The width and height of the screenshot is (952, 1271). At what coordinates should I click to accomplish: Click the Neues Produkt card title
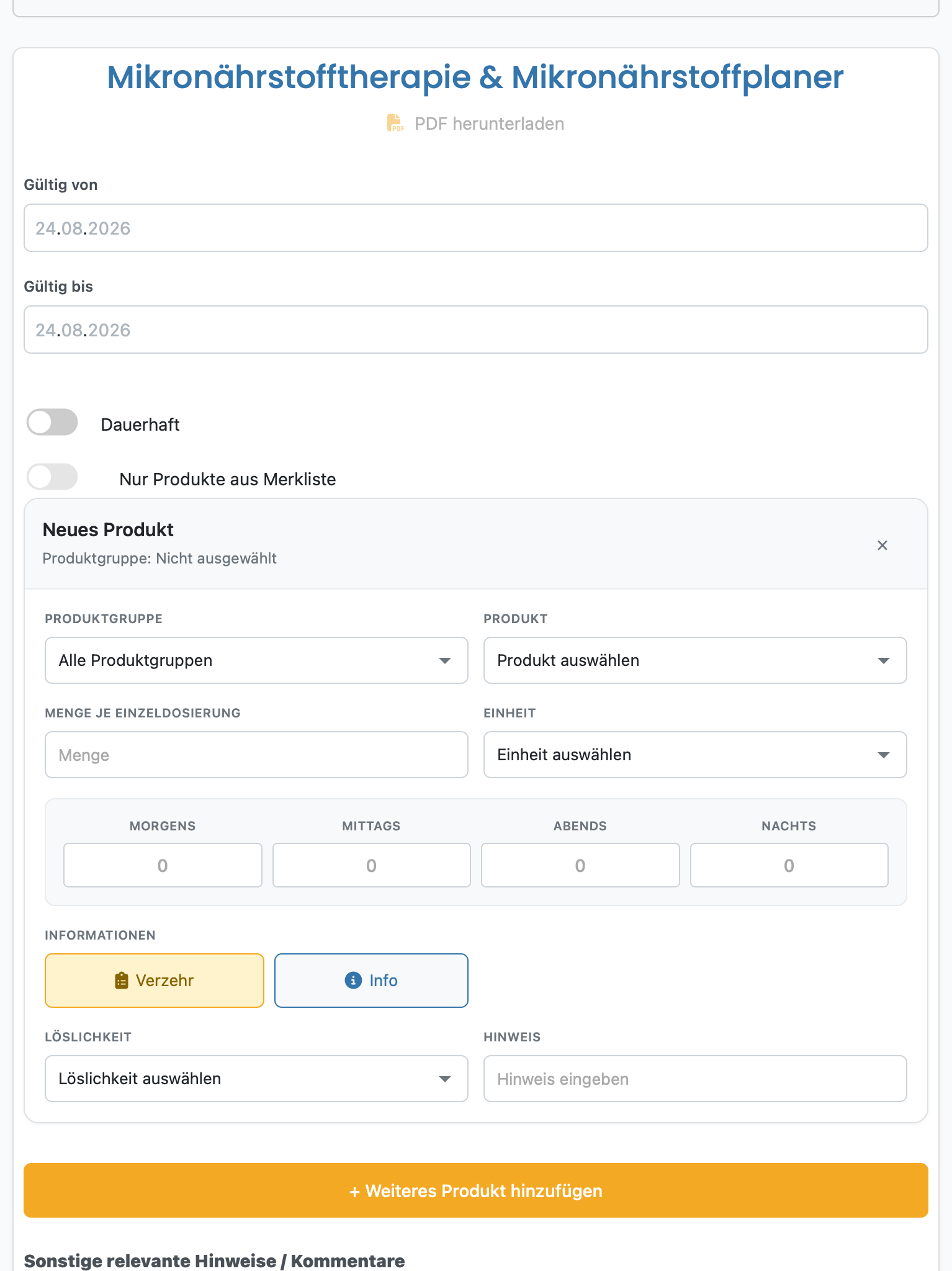tap(108, 530)
